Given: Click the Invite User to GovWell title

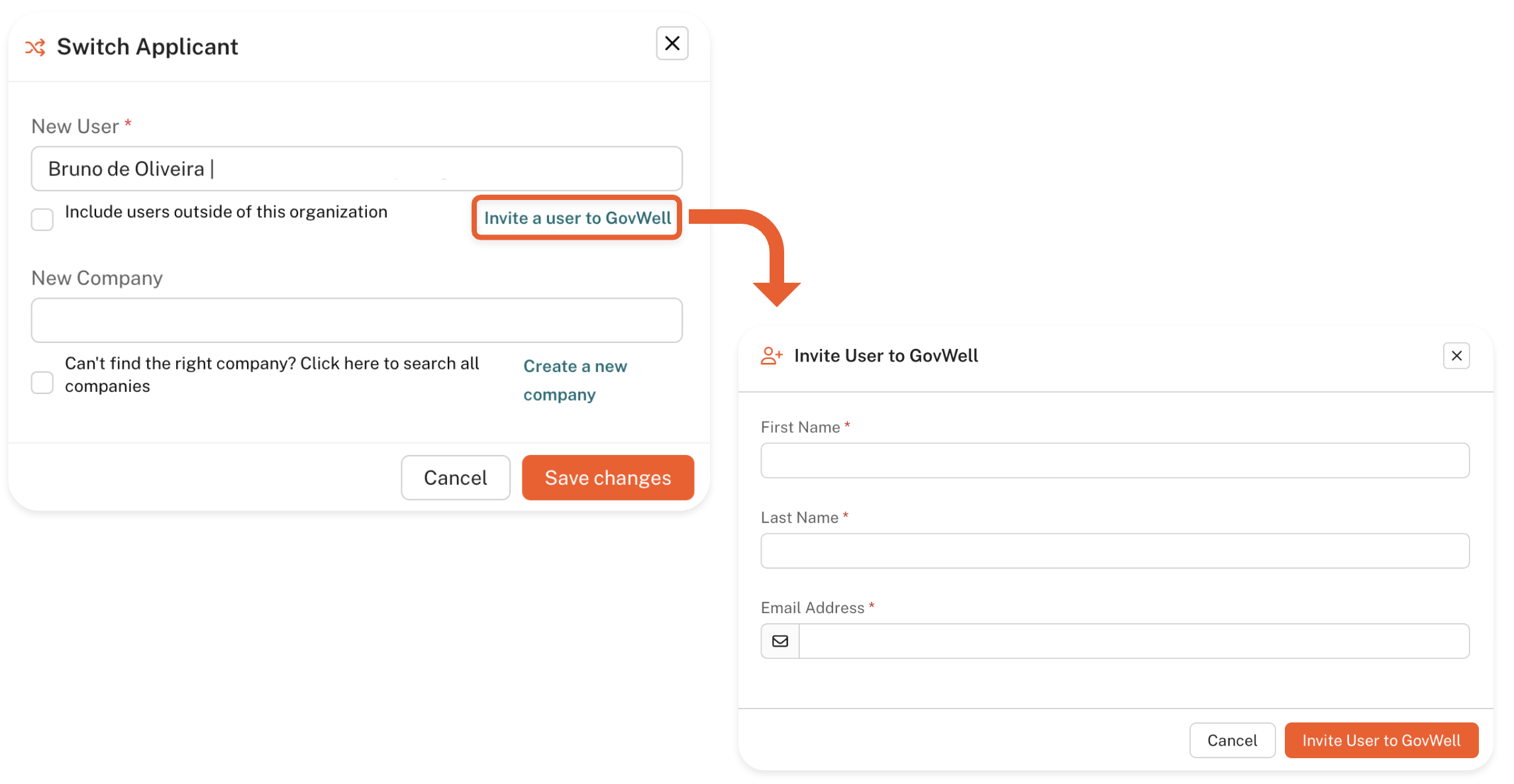Looking at the screenshot, I should pos(885,356).
